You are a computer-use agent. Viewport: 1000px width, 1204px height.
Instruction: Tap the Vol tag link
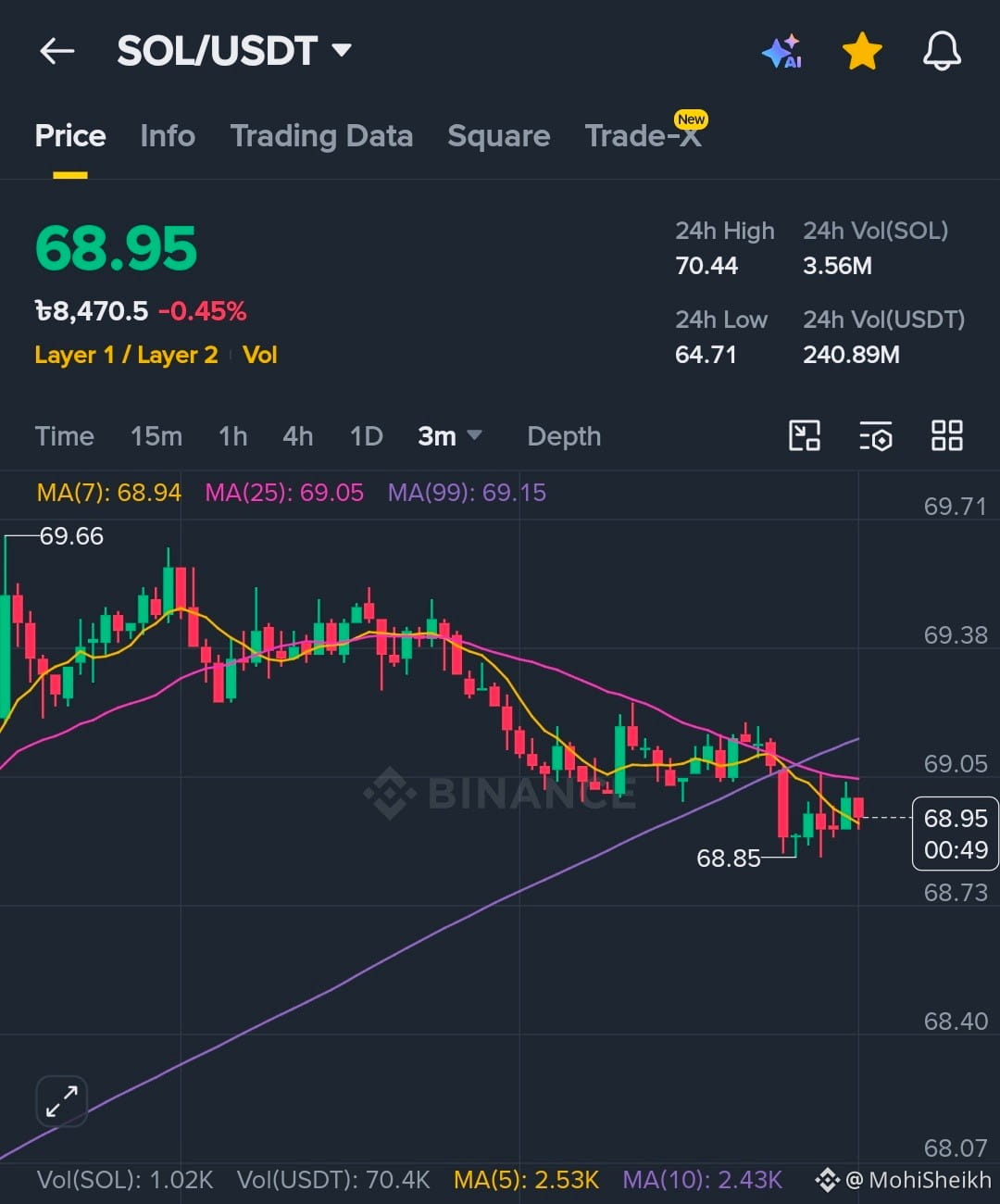[x=260, y=355]
